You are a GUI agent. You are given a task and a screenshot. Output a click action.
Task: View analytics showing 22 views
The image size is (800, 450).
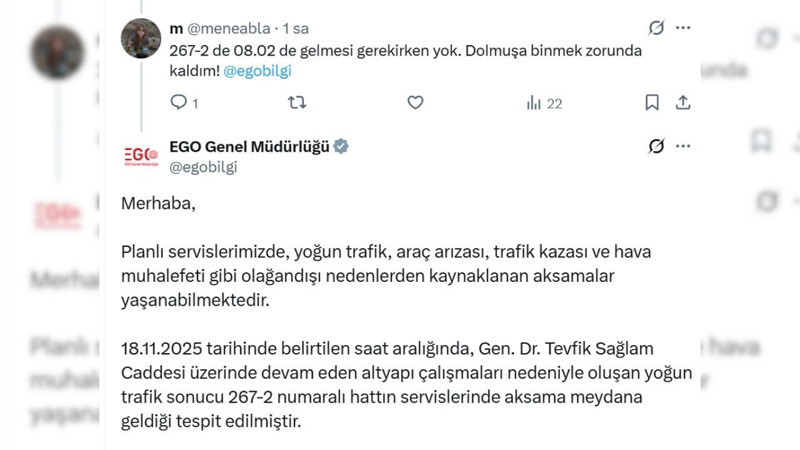(x=544, y=102)
